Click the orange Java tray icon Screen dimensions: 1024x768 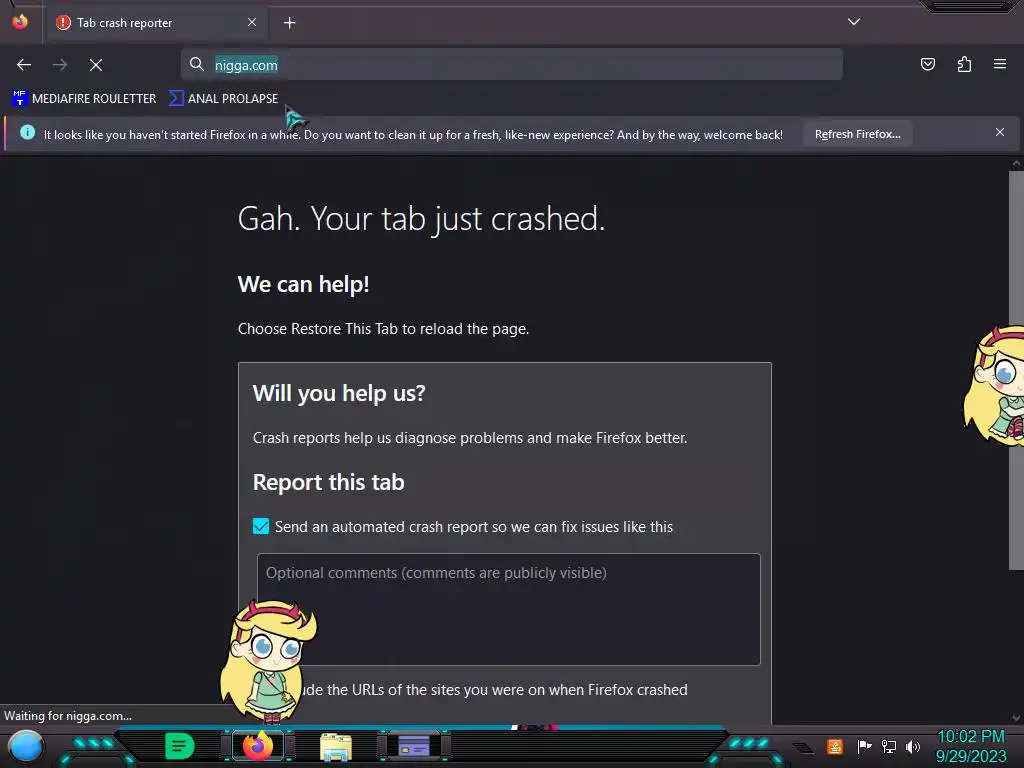pyautogui.click(x=835, y=746)
